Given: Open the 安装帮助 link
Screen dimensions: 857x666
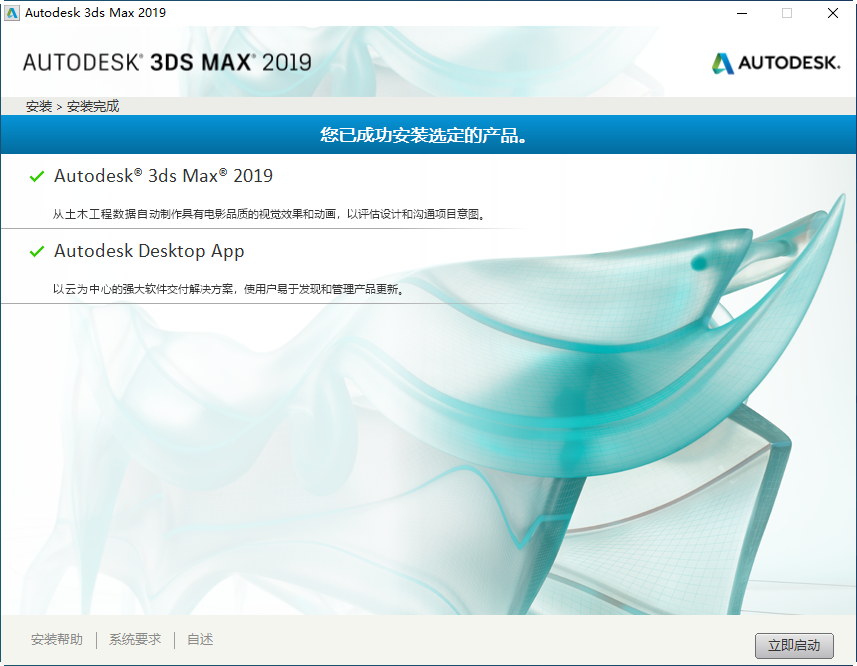Looking at the screenshot, I should 57,639.
